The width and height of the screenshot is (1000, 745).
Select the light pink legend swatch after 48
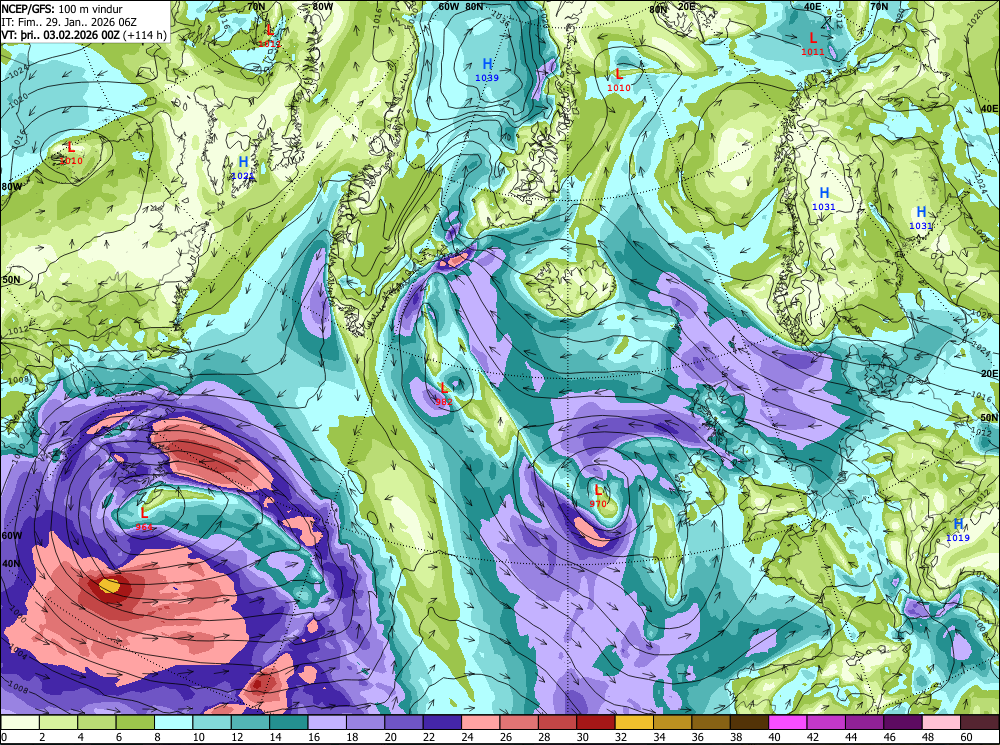(x=941, y=722)
